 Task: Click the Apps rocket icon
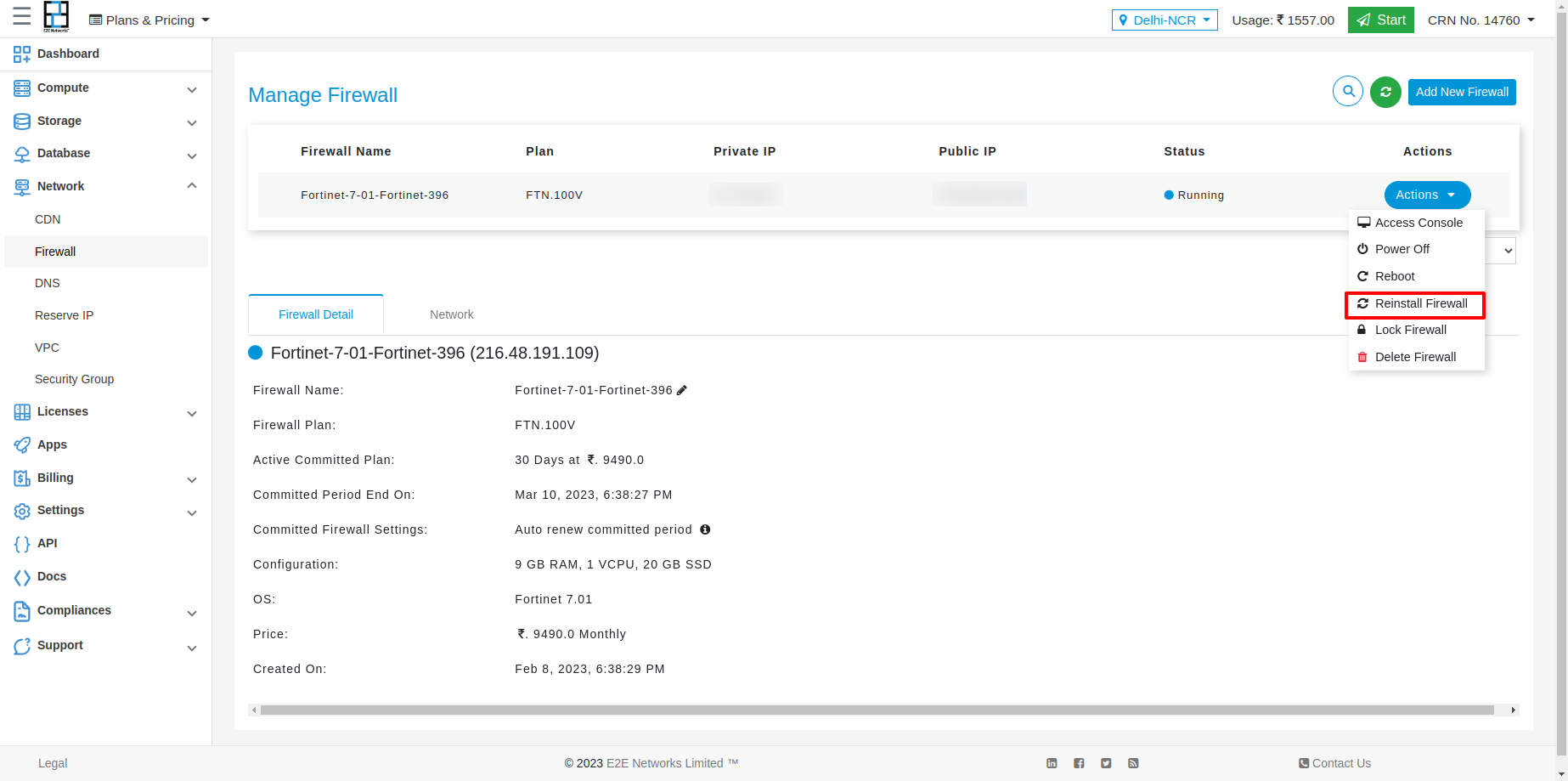click(22, 445)
